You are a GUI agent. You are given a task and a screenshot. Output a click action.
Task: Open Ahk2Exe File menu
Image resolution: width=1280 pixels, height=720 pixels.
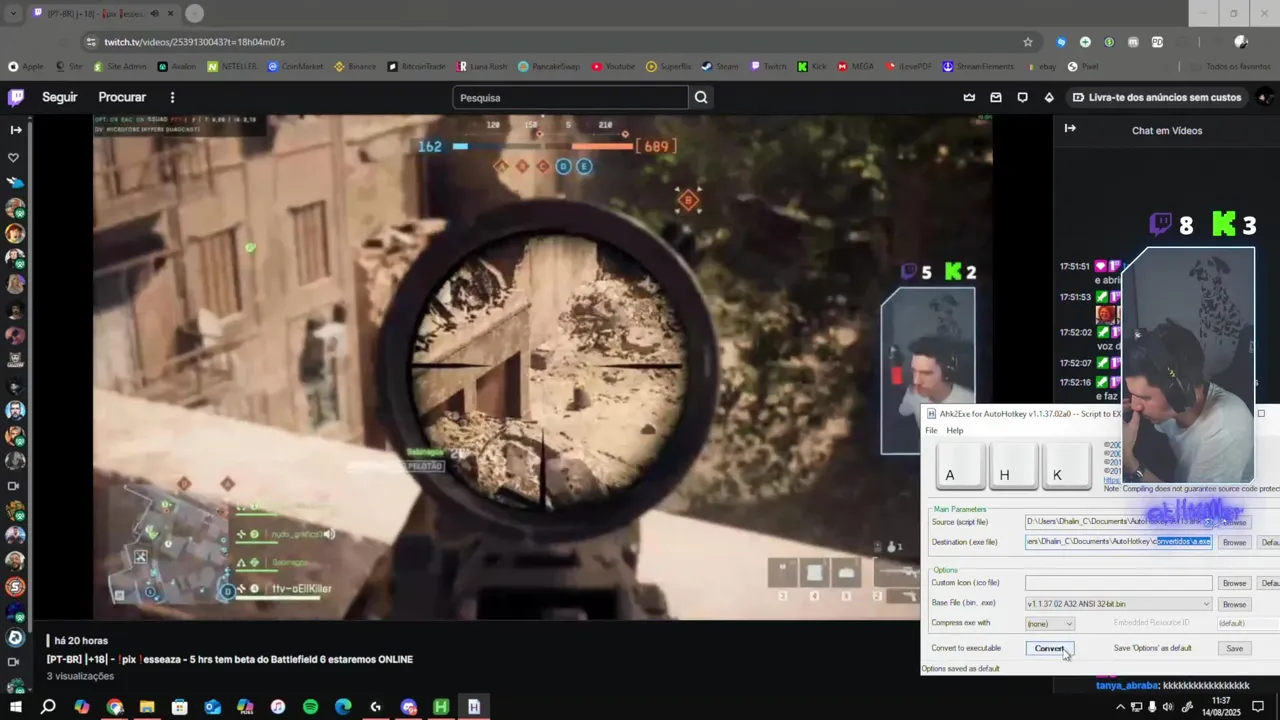pos(931,430)
